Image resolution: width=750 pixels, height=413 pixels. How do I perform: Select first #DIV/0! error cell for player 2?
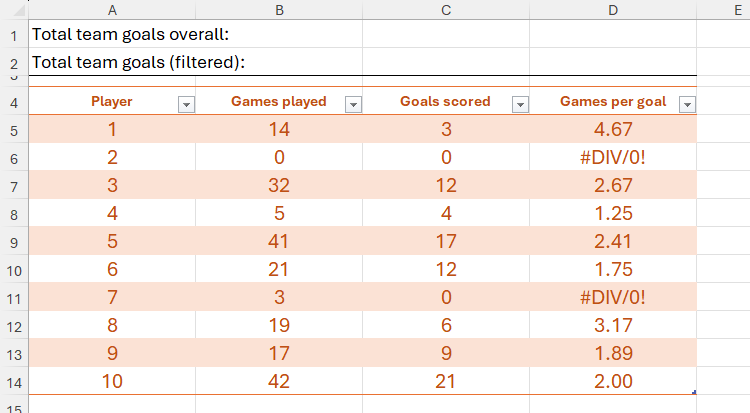coord(612,157)
